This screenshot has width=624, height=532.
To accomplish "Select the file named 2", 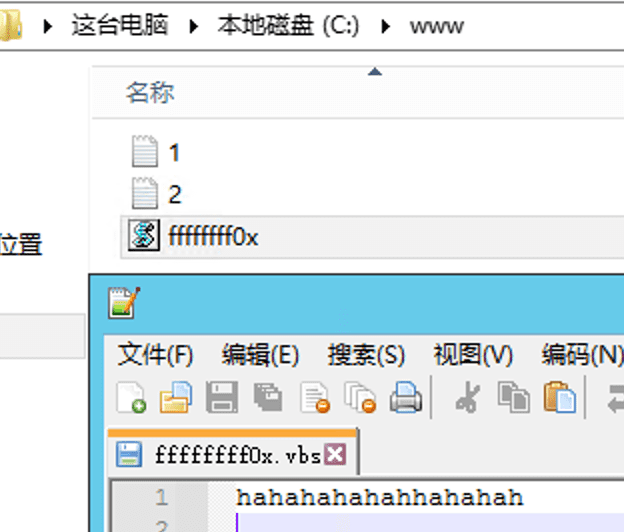I will (x=175, y=194).
